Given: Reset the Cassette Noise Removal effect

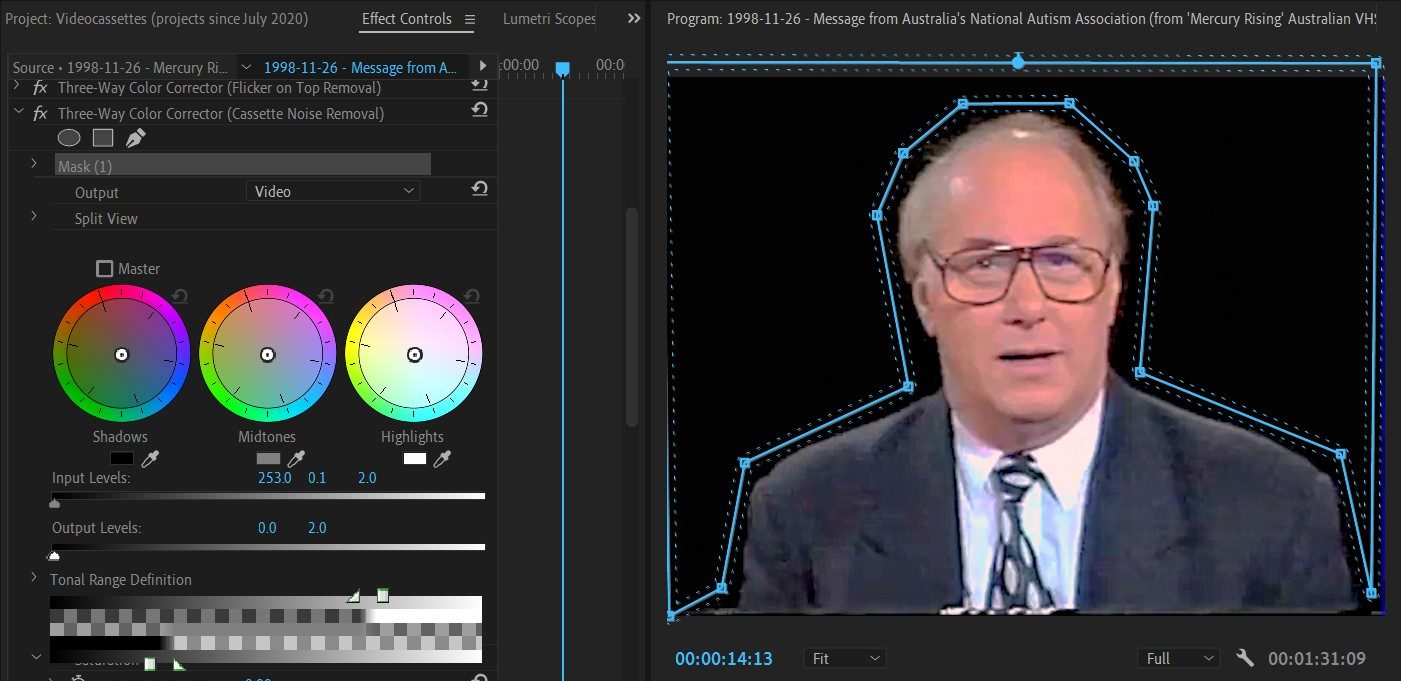Looking at the screenshot, I should [479, 110].
